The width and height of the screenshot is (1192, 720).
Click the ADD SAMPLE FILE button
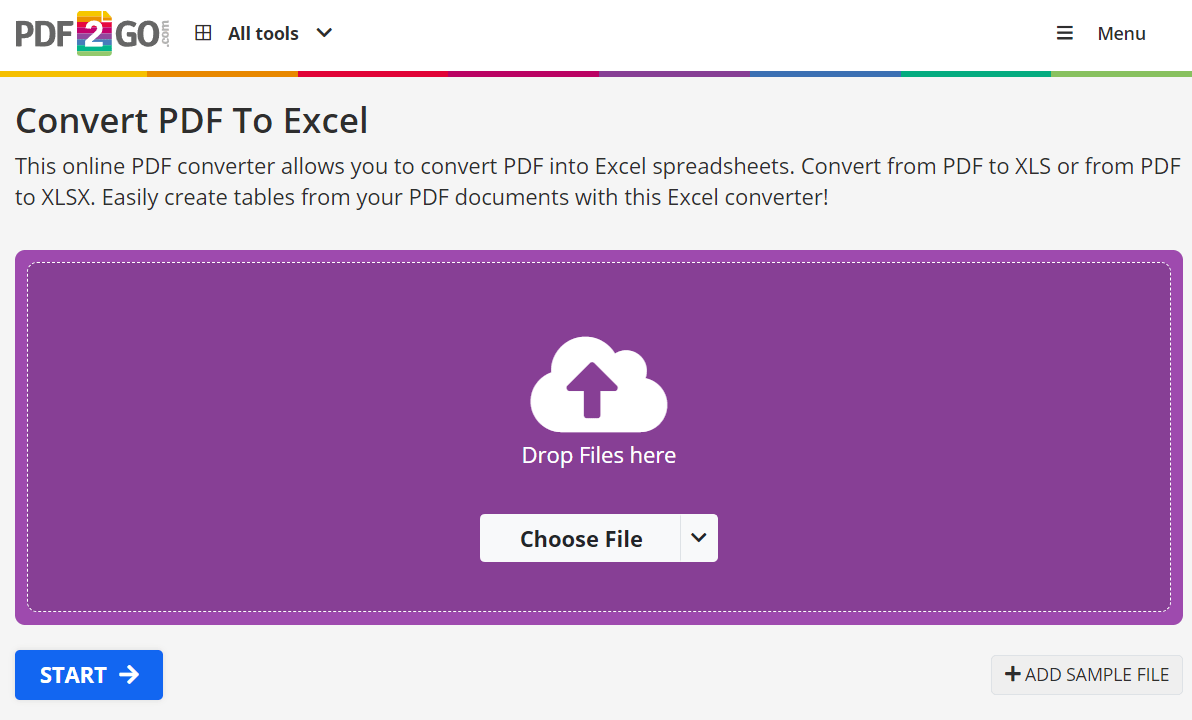pos(1087,674)
